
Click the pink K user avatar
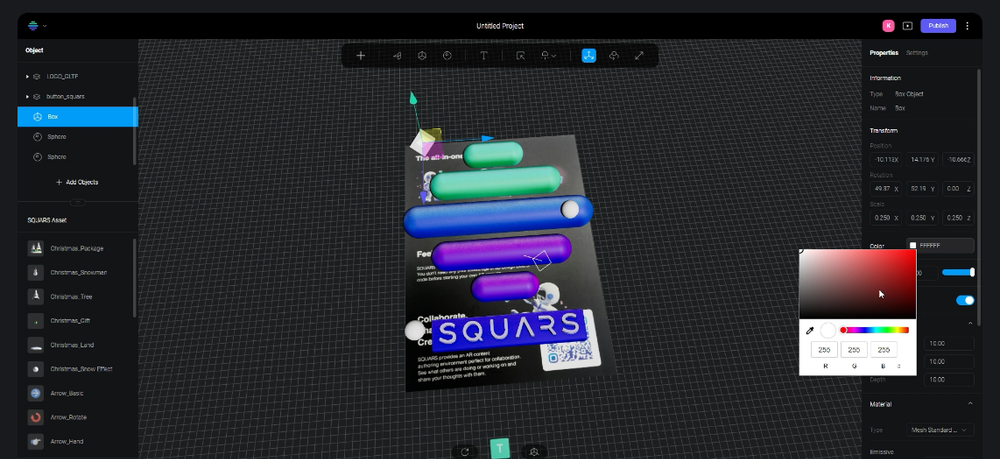888,26
